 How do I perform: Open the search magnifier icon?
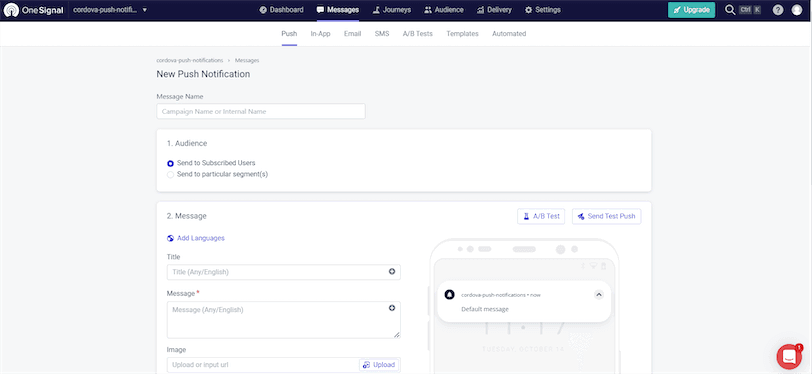(730, 10)
